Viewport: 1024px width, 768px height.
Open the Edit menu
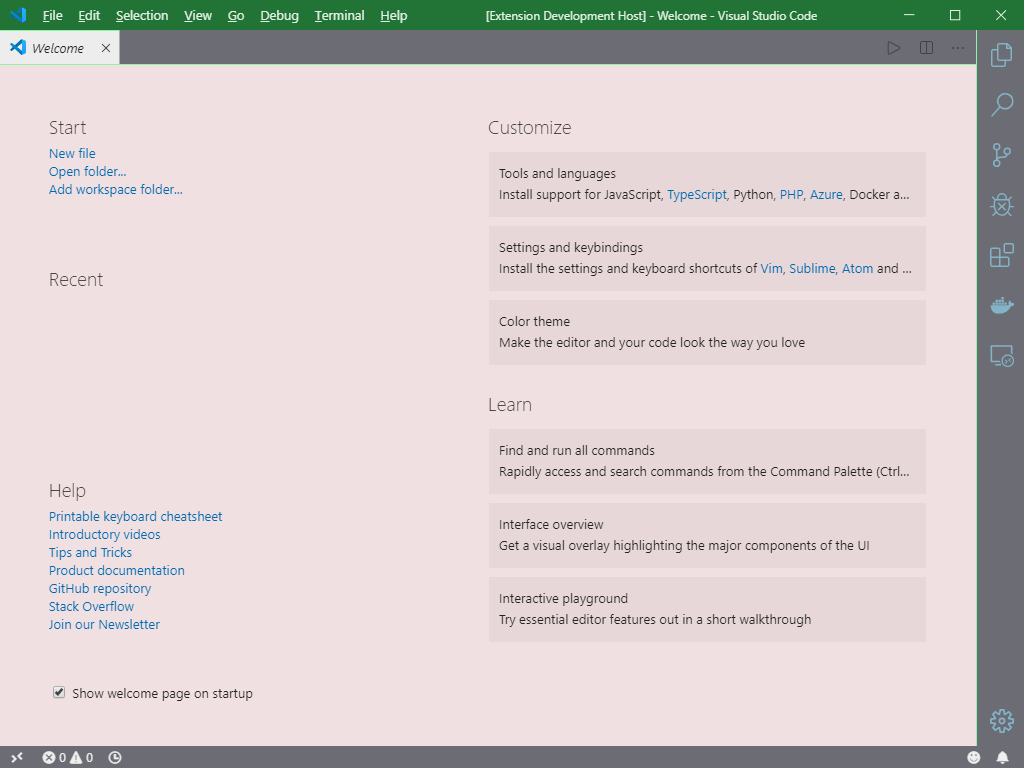pos(89,15)
